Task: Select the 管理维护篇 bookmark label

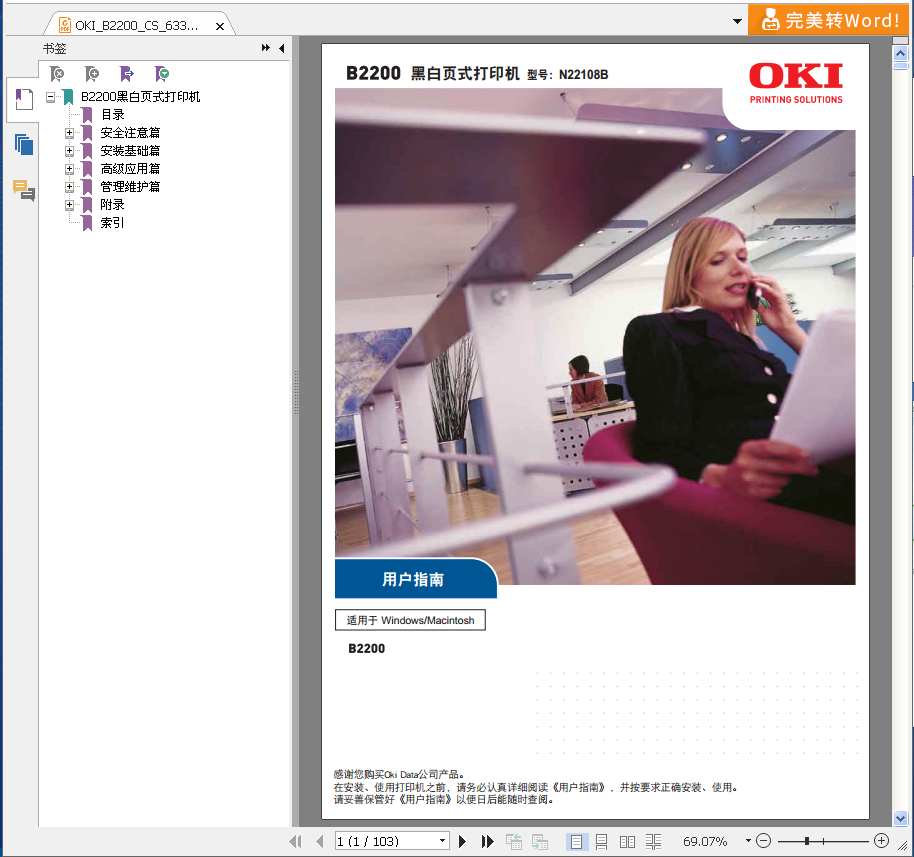Action: pos(130,187)
